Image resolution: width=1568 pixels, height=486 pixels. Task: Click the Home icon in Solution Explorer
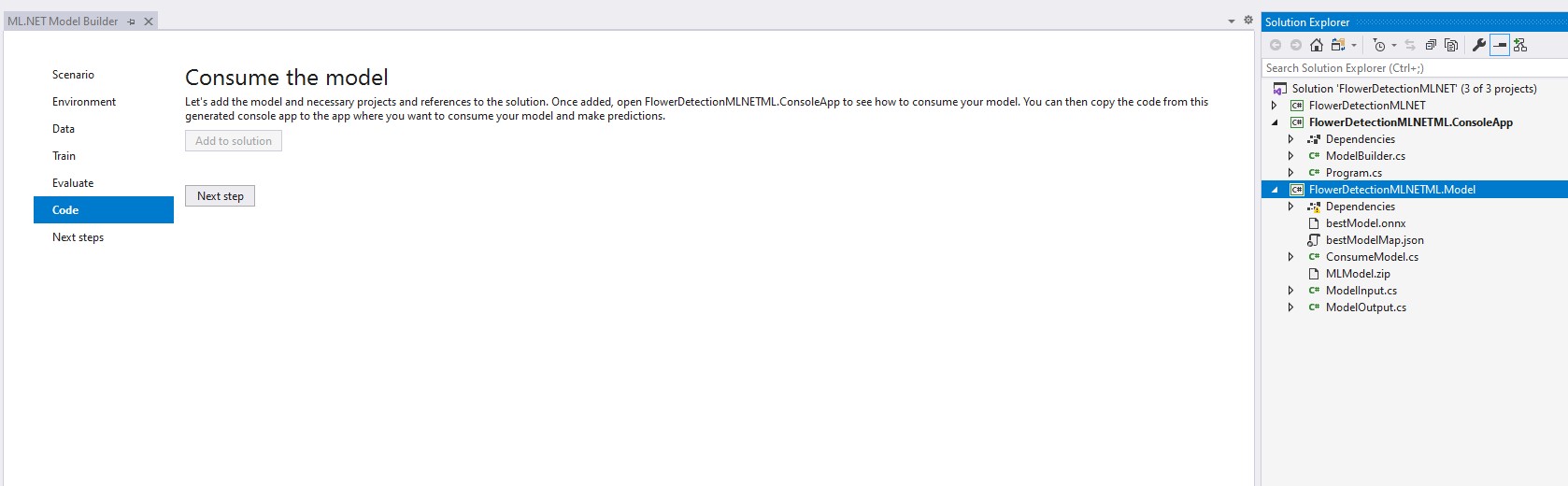[x=1317, y=45]
